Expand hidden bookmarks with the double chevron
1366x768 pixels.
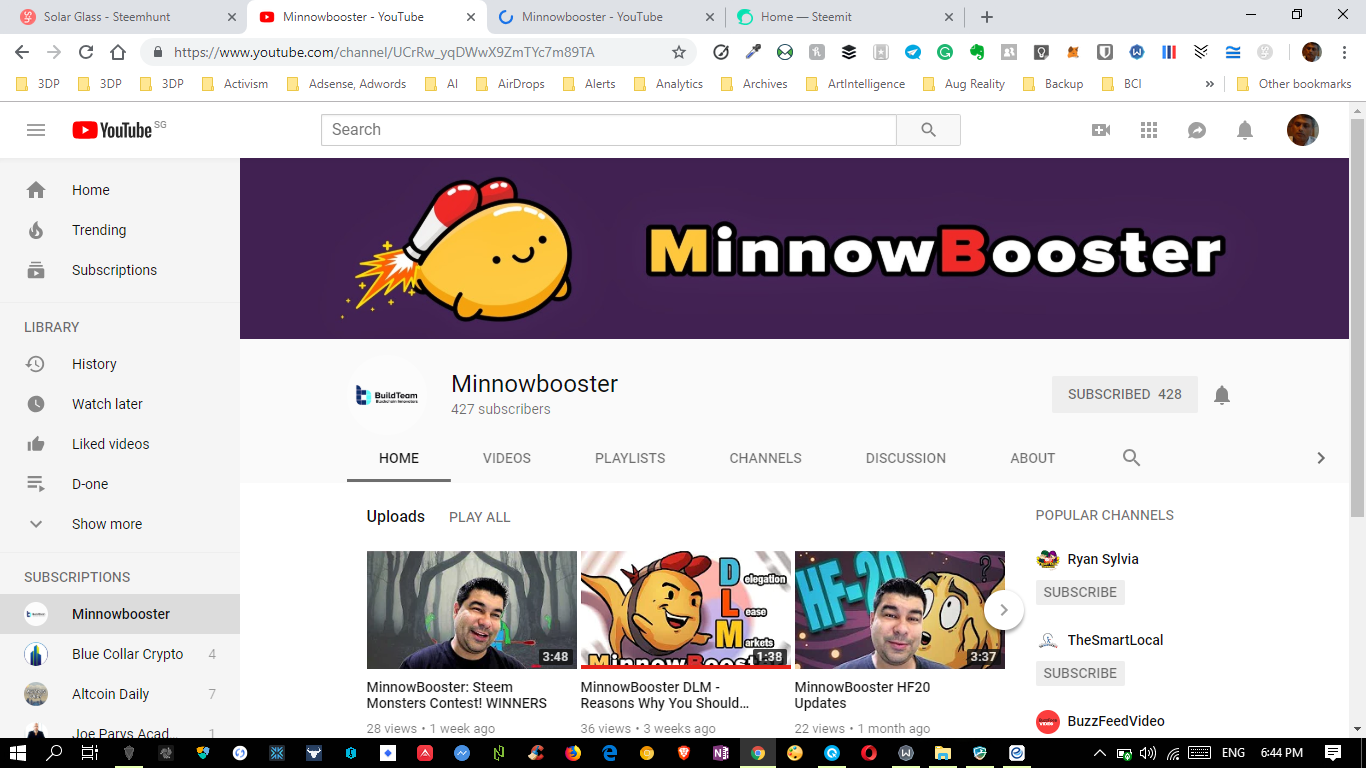point(1210,84)
